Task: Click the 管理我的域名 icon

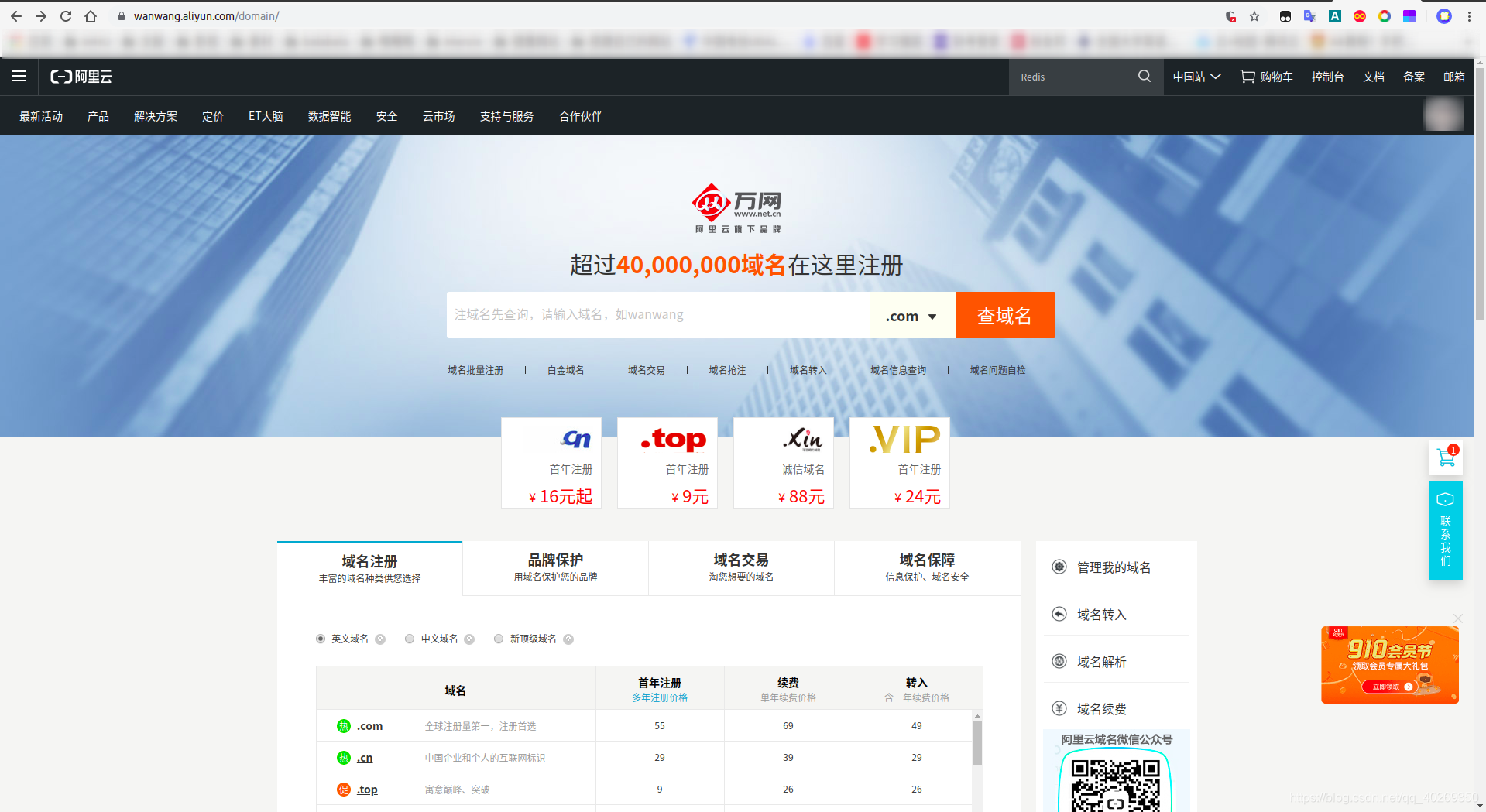Action: 1059,567
